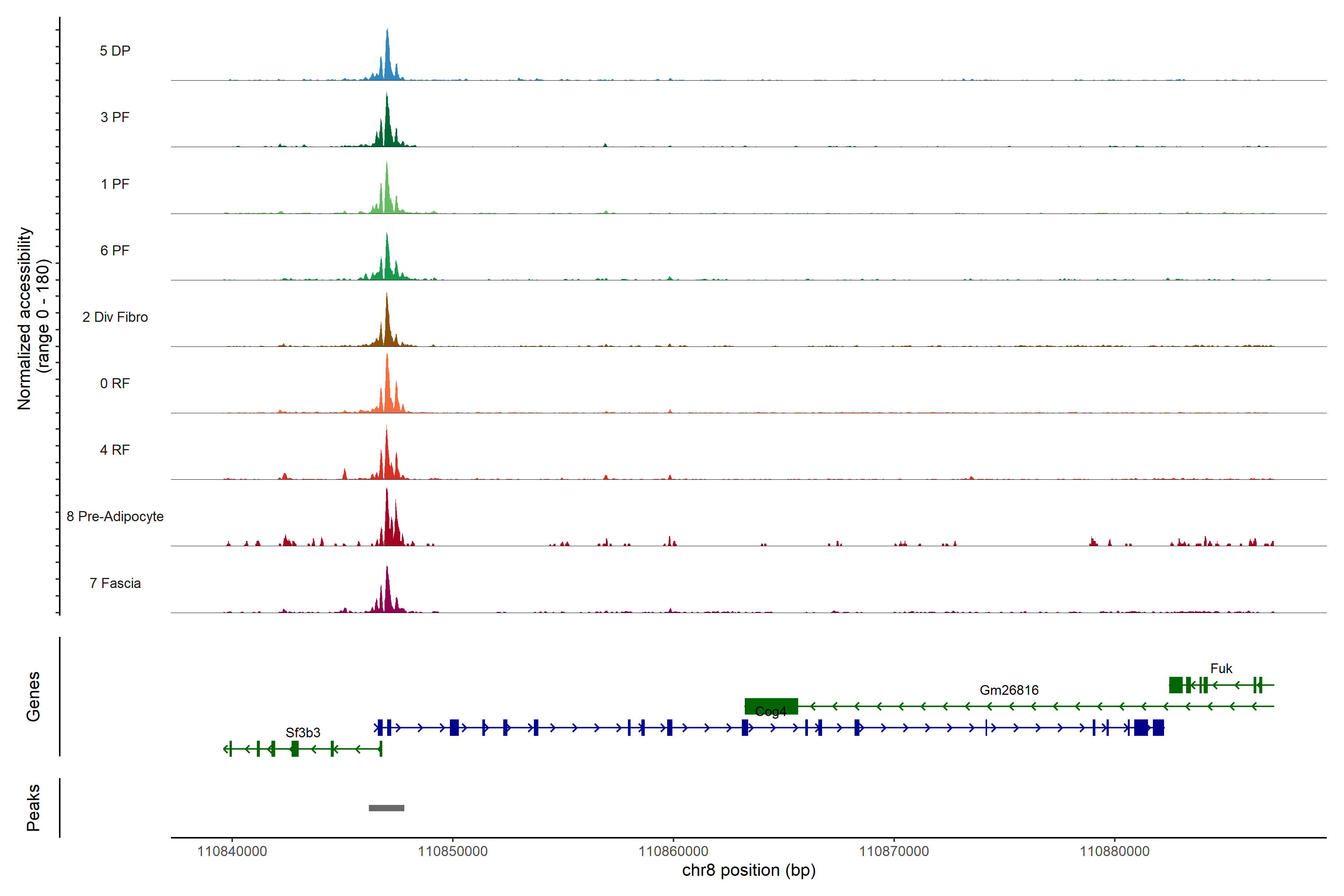Click the 110880000 axis tick label
The height and width of the screenshot is (896, 1344).
point(1114,852)
